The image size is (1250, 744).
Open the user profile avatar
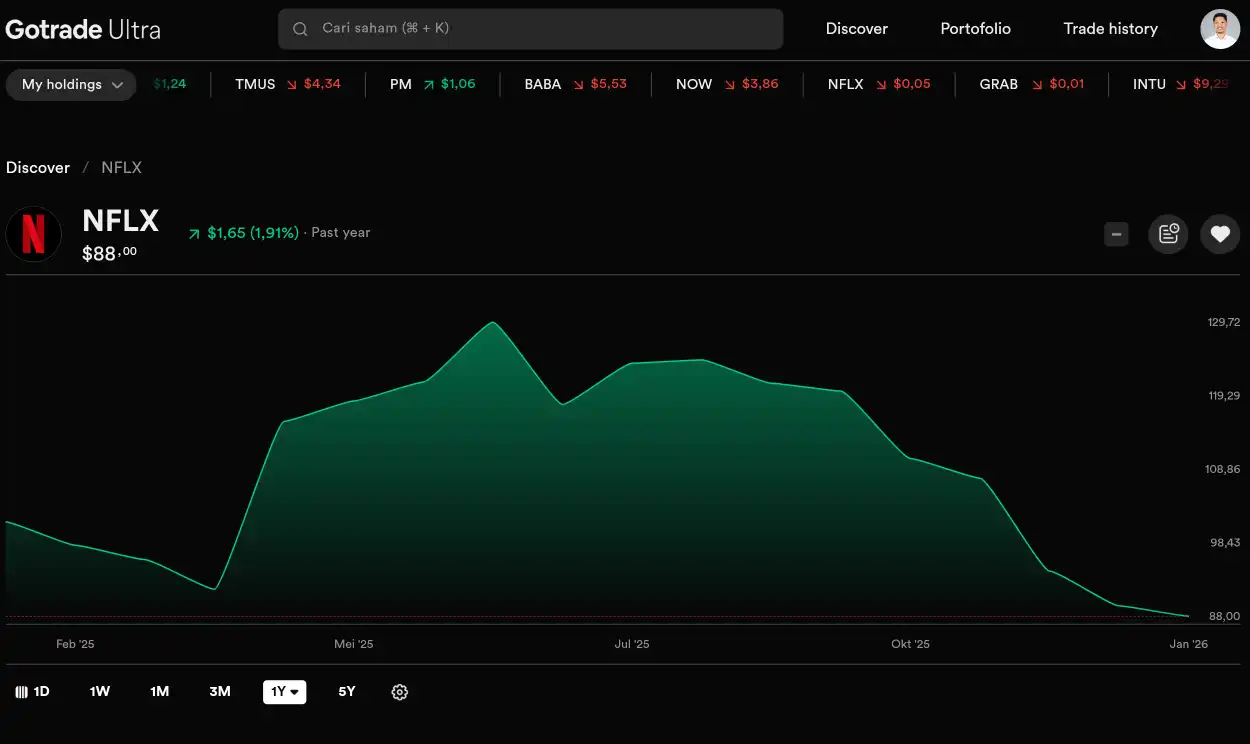click(x=1219, y=29)
